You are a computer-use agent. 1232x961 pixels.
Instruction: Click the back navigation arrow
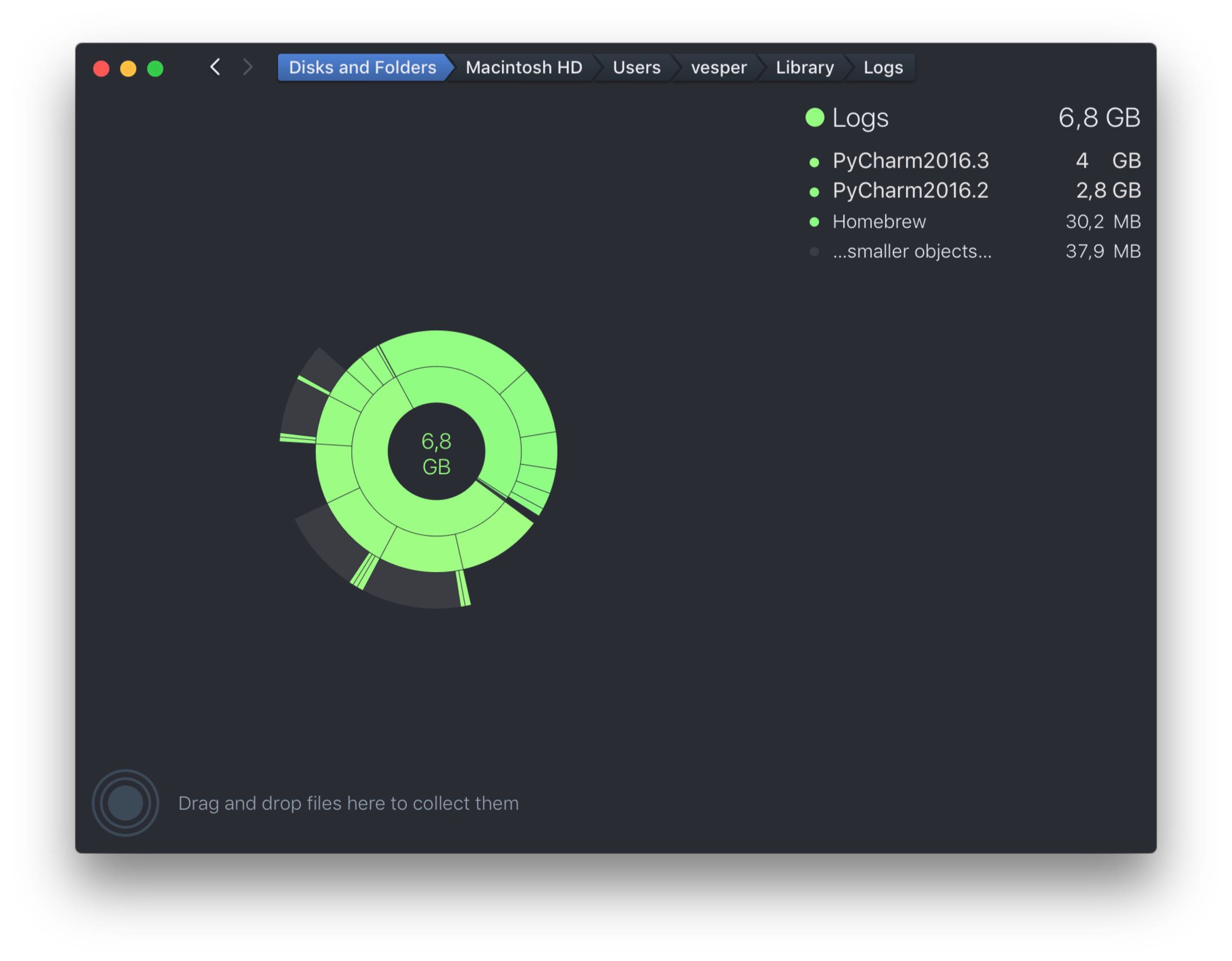click(215, 67)
